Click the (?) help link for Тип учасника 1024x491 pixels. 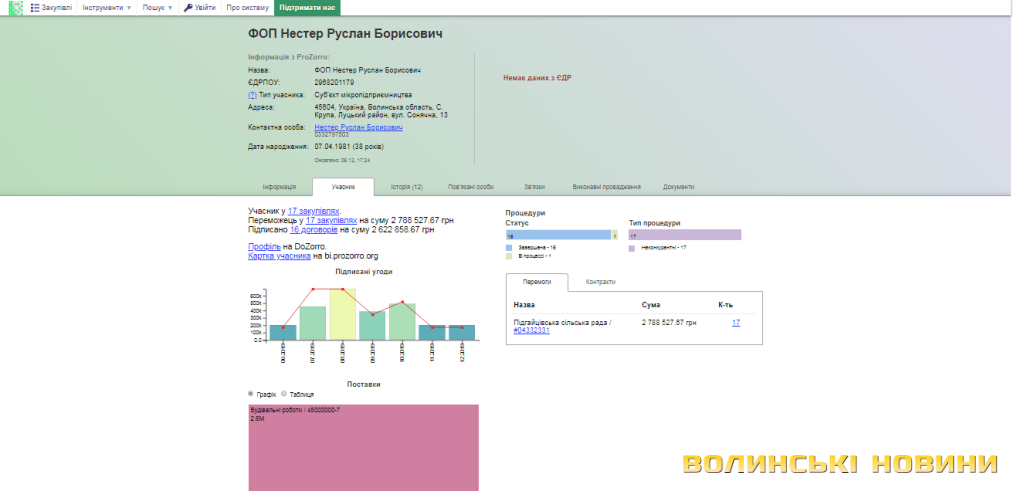click(x=252, y=95)
